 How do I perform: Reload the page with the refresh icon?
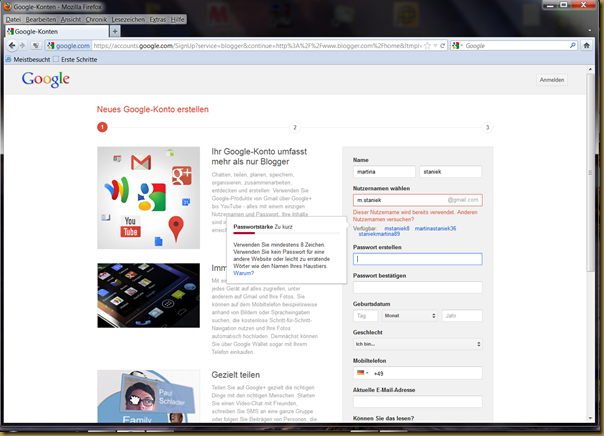coord(443,45)
